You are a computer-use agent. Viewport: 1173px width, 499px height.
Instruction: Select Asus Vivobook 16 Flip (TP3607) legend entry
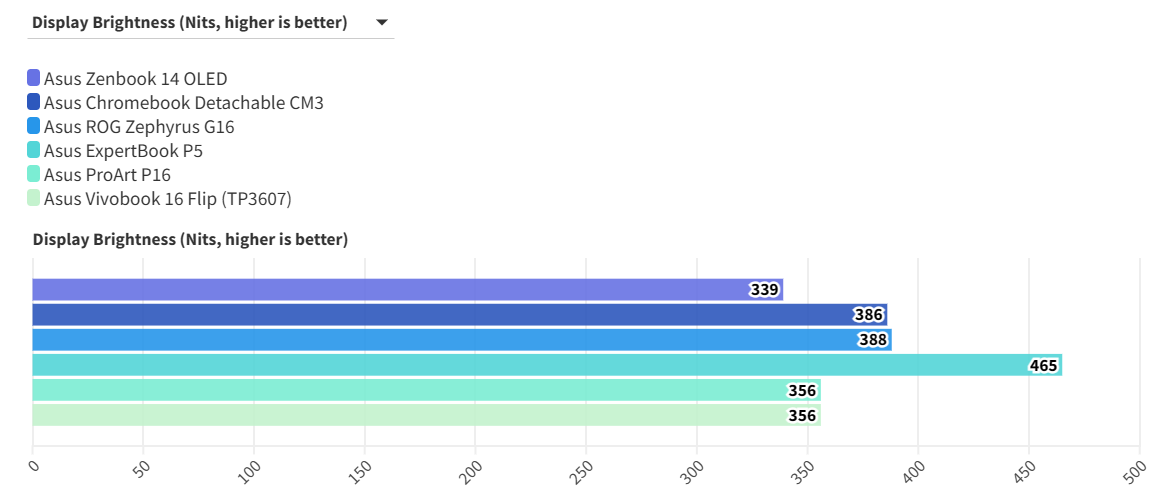(x=167, y=198)
